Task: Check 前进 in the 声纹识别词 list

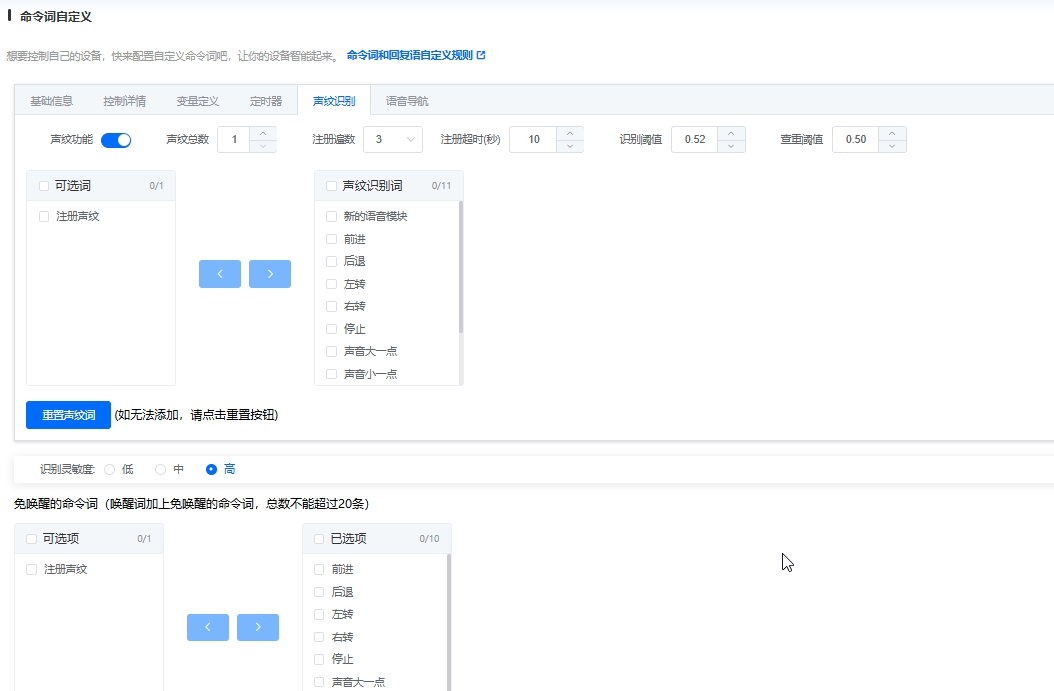Action: [331, 239]
